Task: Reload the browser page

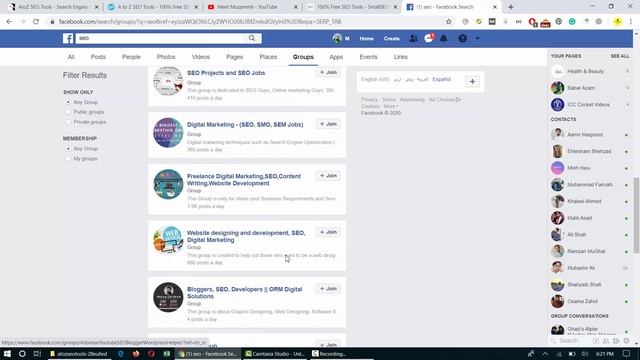Action: tap(36, 22)
